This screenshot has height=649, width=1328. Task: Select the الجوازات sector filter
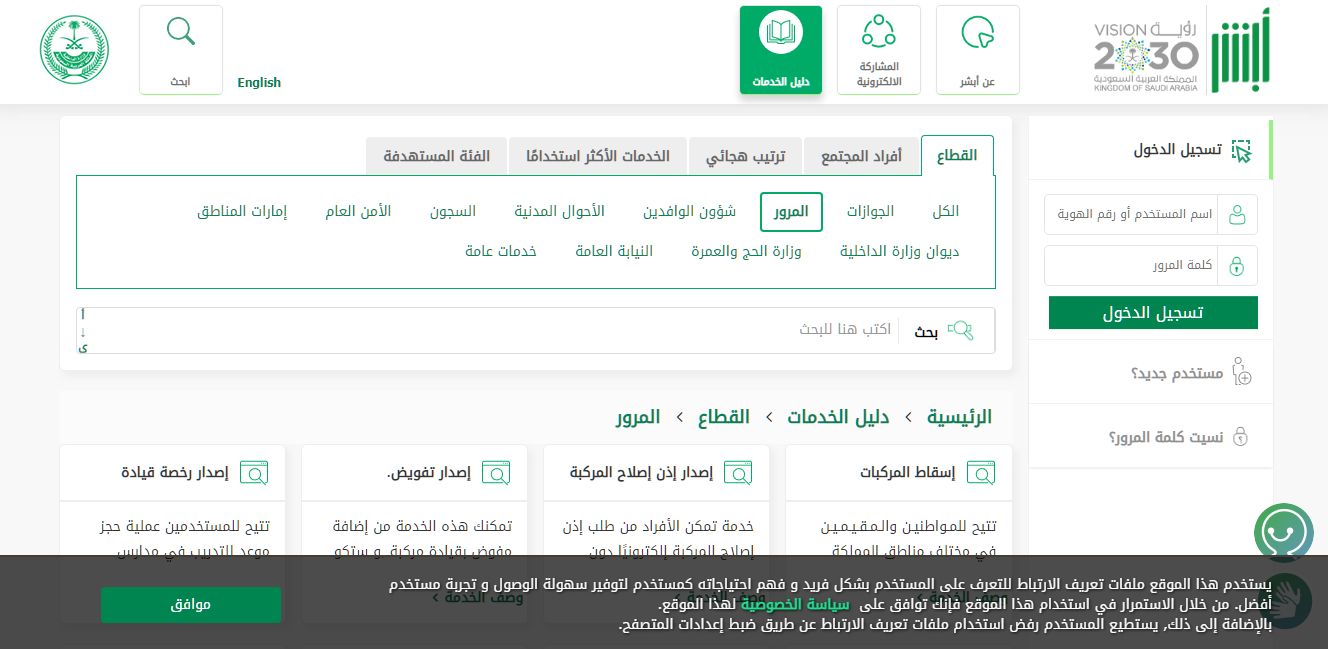[870, 211]
